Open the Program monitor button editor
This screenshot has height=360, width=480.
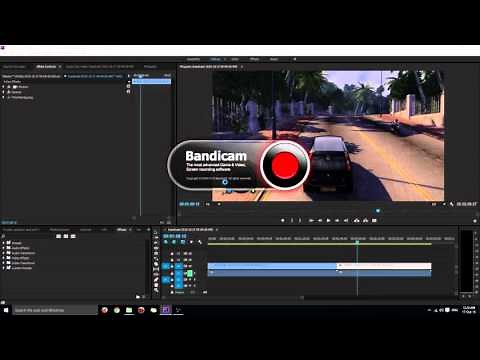click(475, 221)
